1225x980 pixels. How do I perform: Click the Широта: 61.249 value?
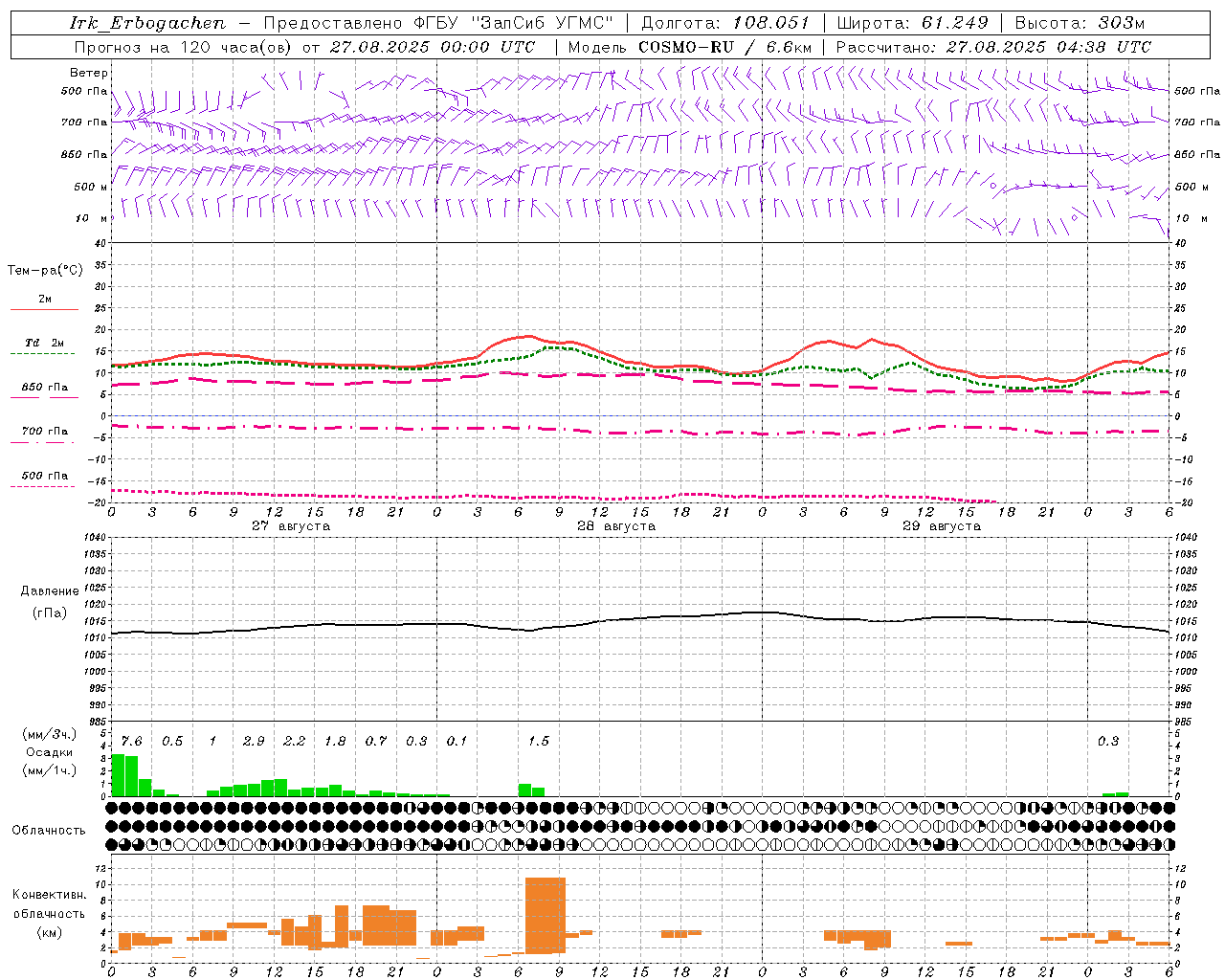coord(912,23)
